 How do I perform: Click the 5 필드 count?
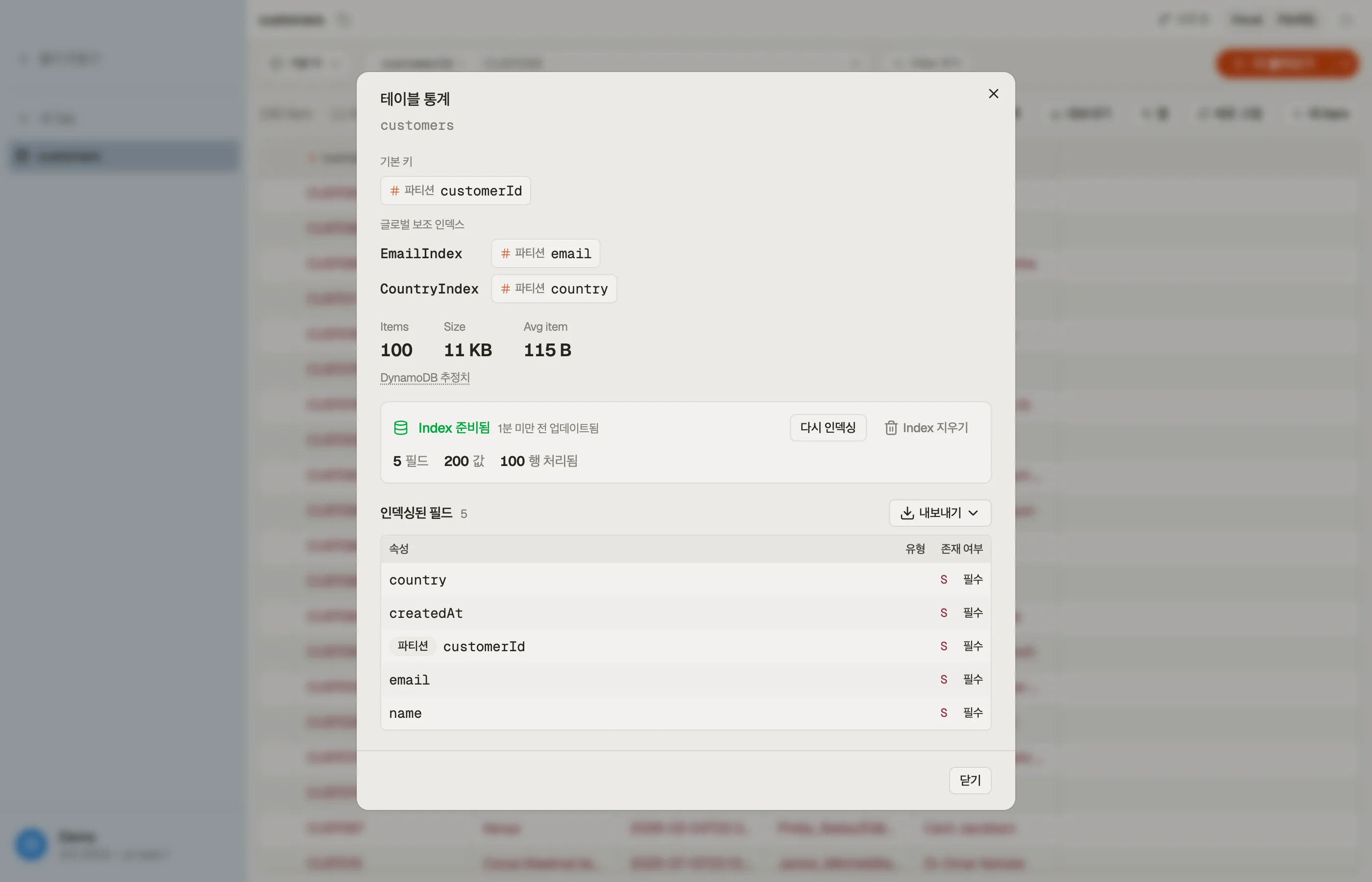(x=411, y=461)
